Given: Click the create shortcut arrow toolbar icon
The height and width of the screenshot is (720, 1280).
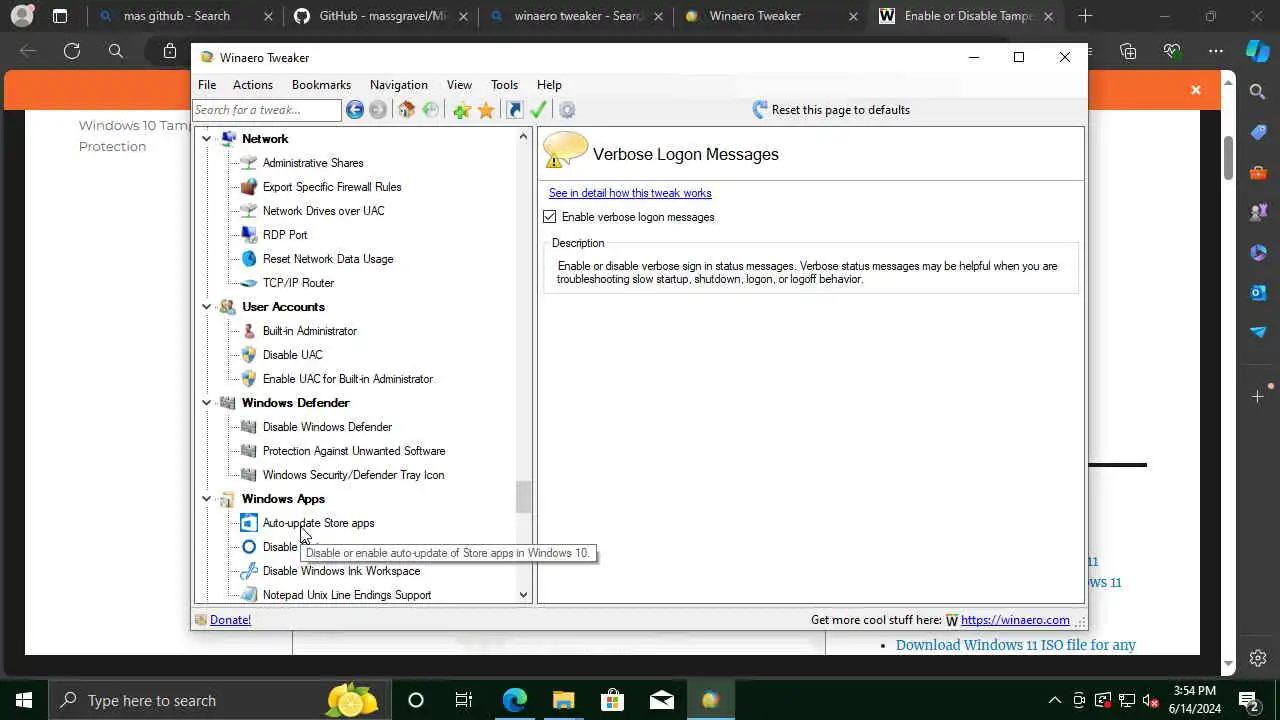Looking at the screenshot, I should tap(514, 110).
